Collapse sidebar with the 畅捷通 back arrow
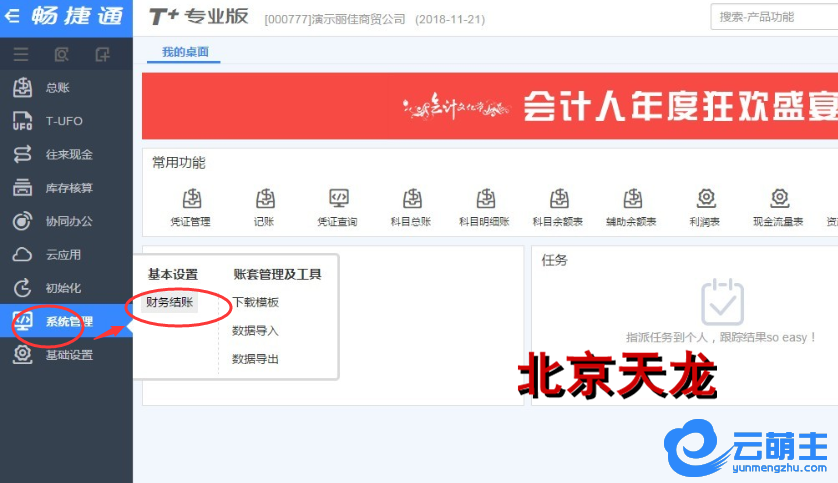Image resolution: width=838 pixels, height=483 pixels. (12, 17)
